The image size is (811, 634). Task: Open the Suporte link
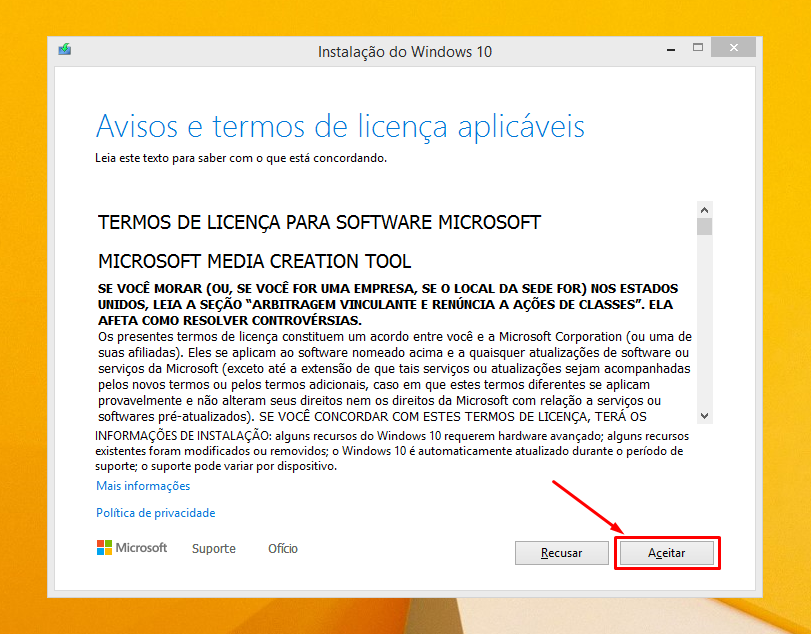214,548
